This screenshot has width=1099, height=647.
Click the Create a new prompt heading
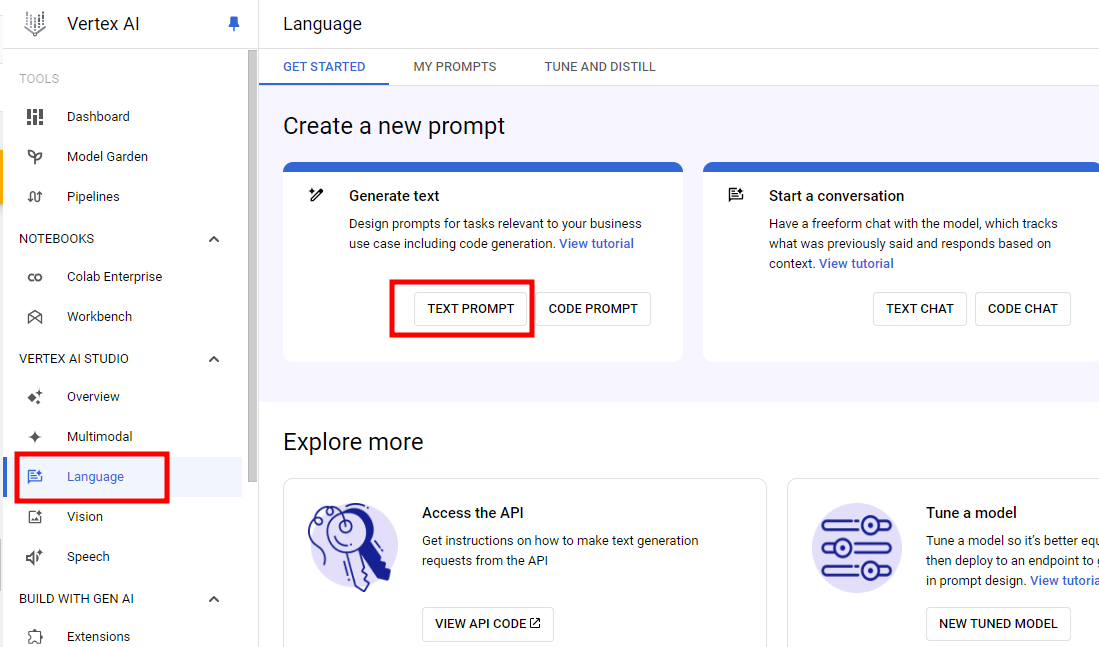point(394,126)
